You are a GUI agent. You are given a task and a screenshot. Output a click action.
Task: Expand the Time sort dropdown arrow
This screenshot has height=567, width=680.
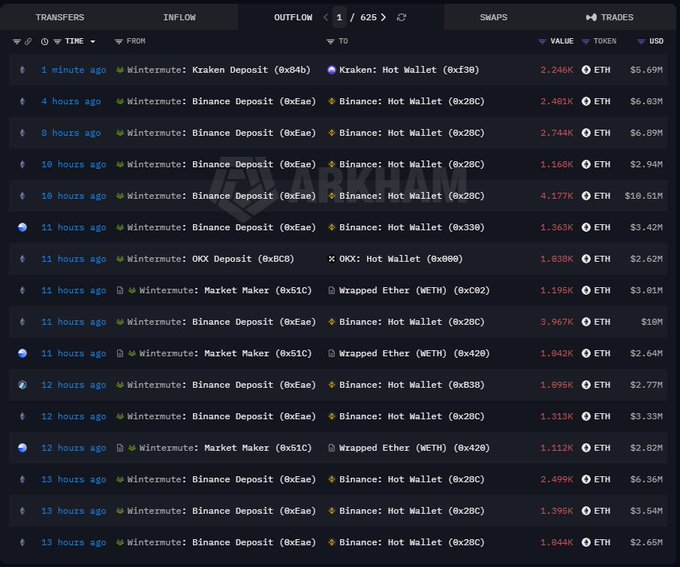pos(93,42)
